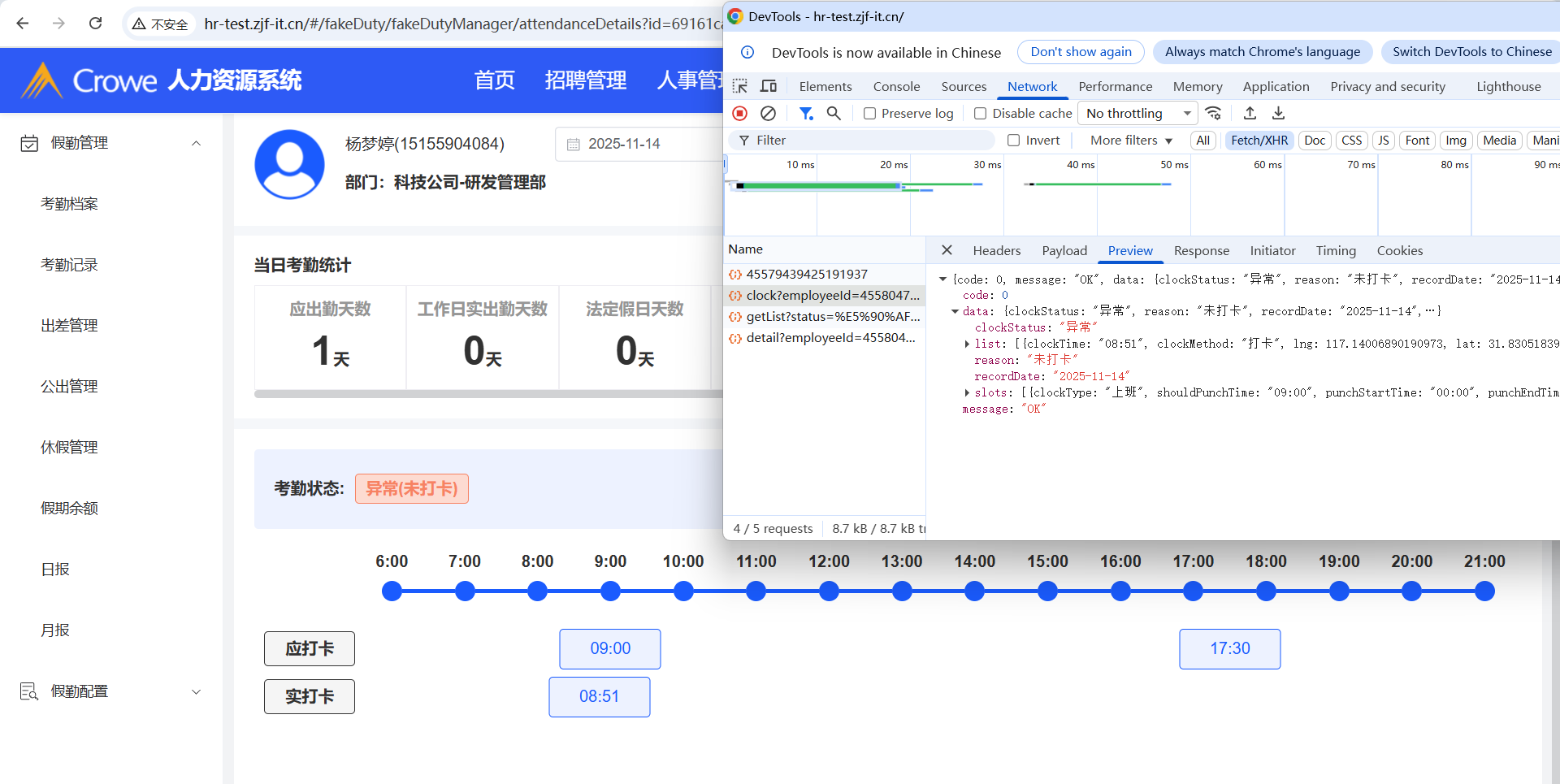Click the Don't show again button
This screenshot has height=784, width=1560.
point(1081,52)
